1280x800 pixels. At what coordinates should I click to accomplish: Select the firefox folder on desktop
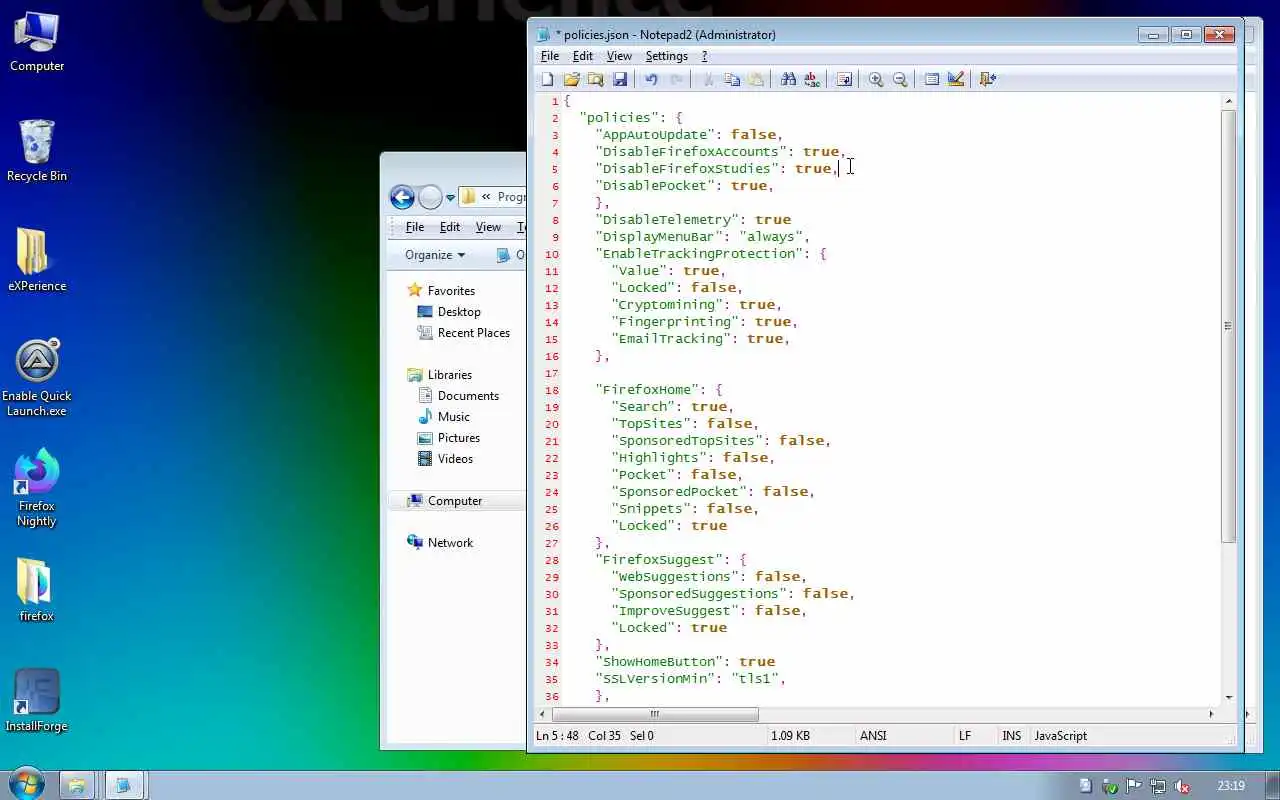point(36,591)
